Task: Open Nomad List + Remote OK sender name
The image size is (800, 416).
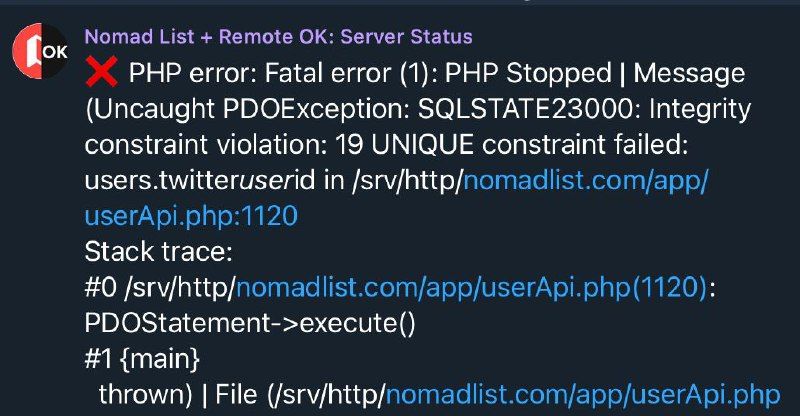Action: [279, 37]
